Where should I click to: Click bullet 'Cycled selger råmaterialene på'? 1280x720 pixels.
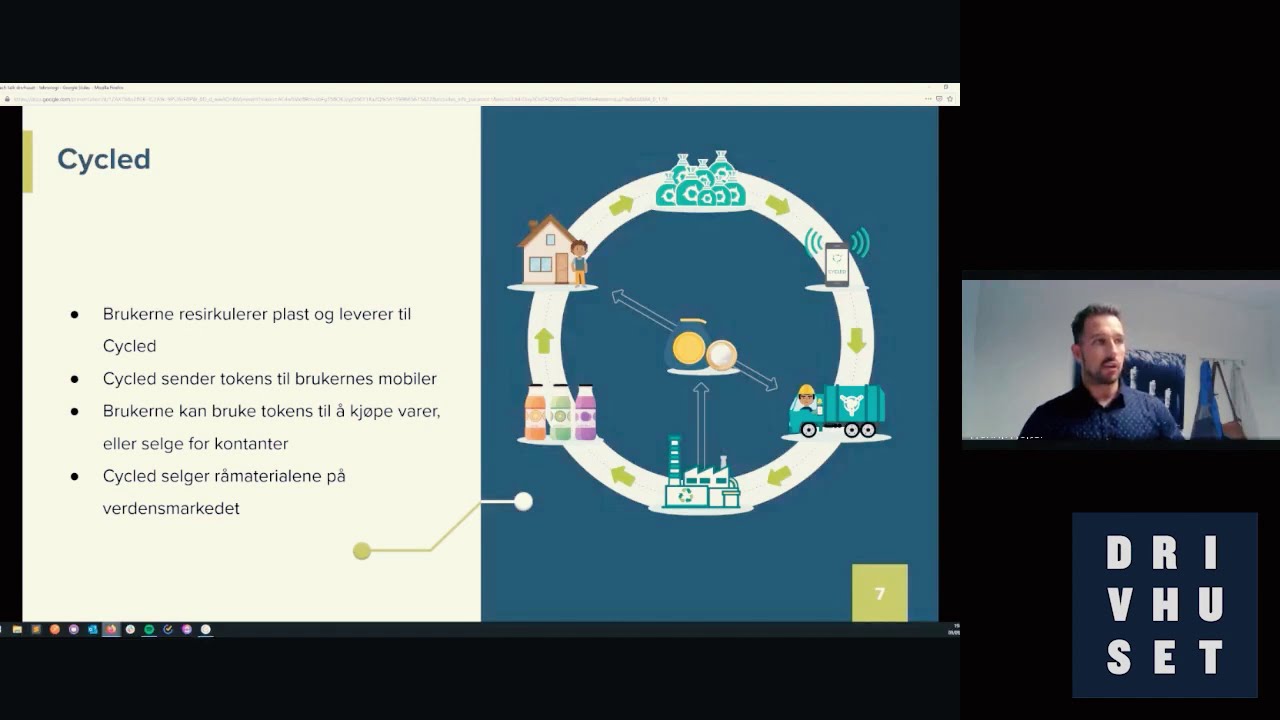(x=224, y=476)
